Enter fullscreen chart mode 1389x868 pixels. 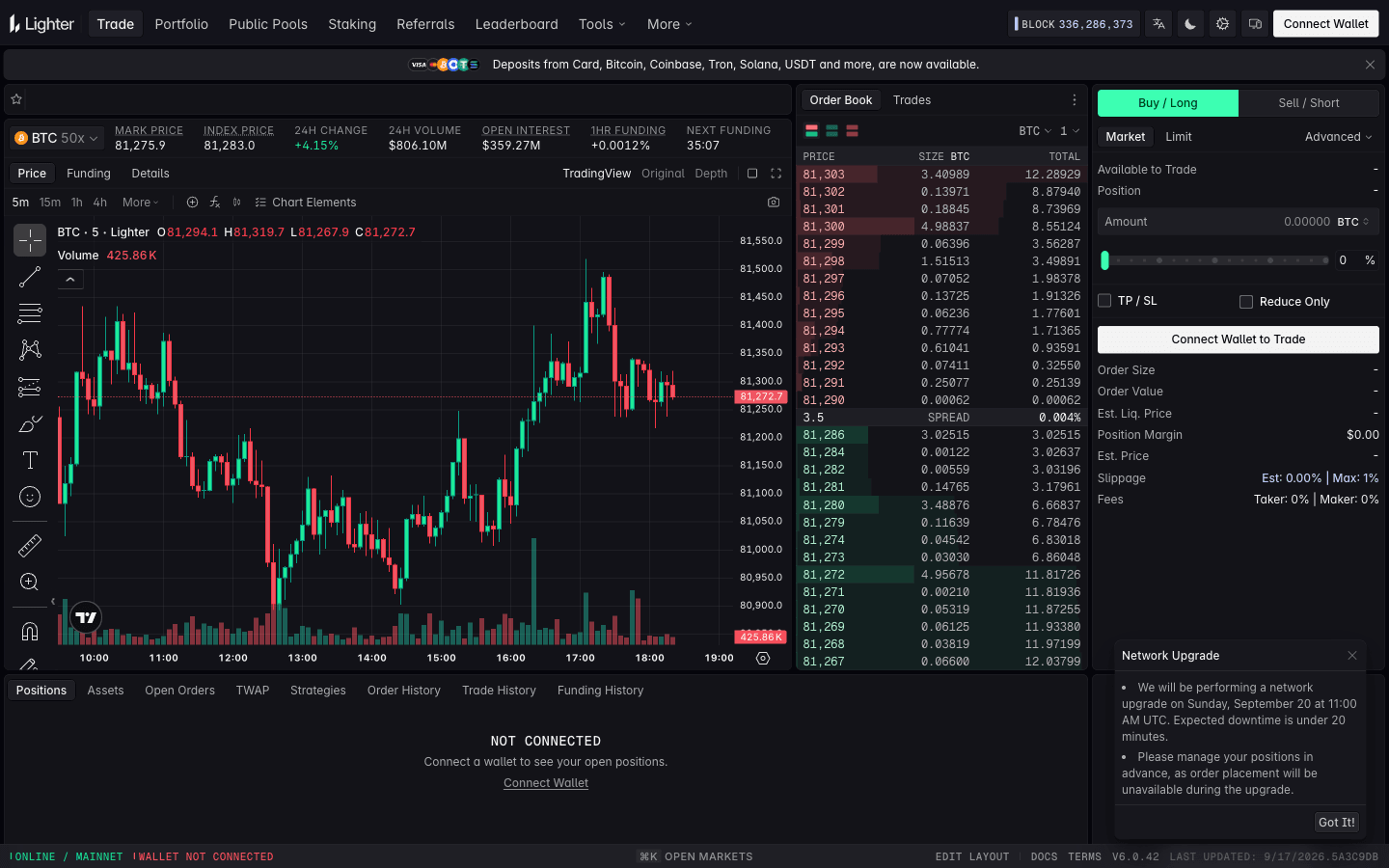pyautogui.click(x=776, y=174)
